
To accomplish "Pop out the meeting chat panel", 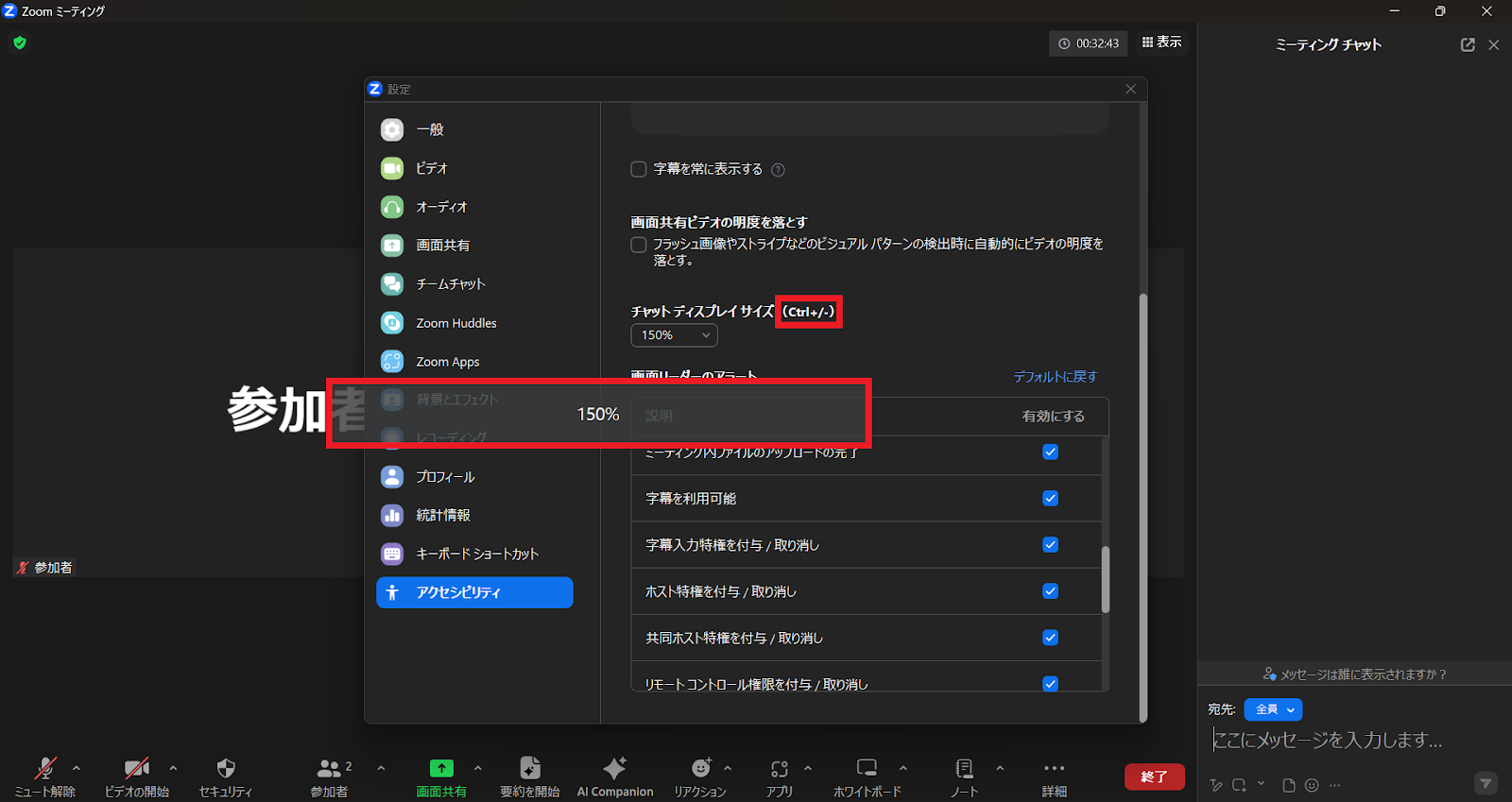I will pos(1468,44).
